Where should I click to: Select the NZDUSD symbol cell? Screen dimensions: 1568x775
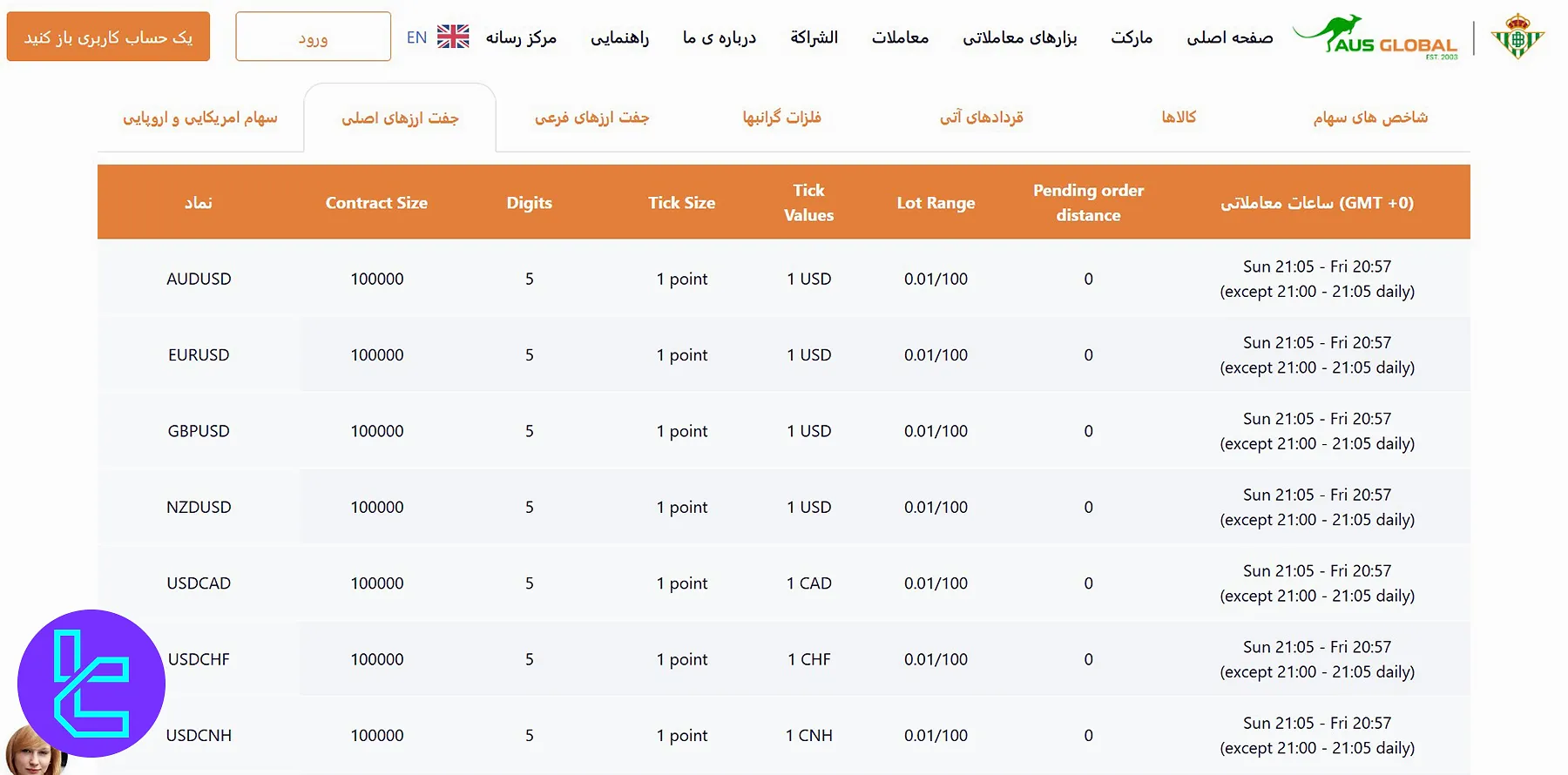pos(199,507)
